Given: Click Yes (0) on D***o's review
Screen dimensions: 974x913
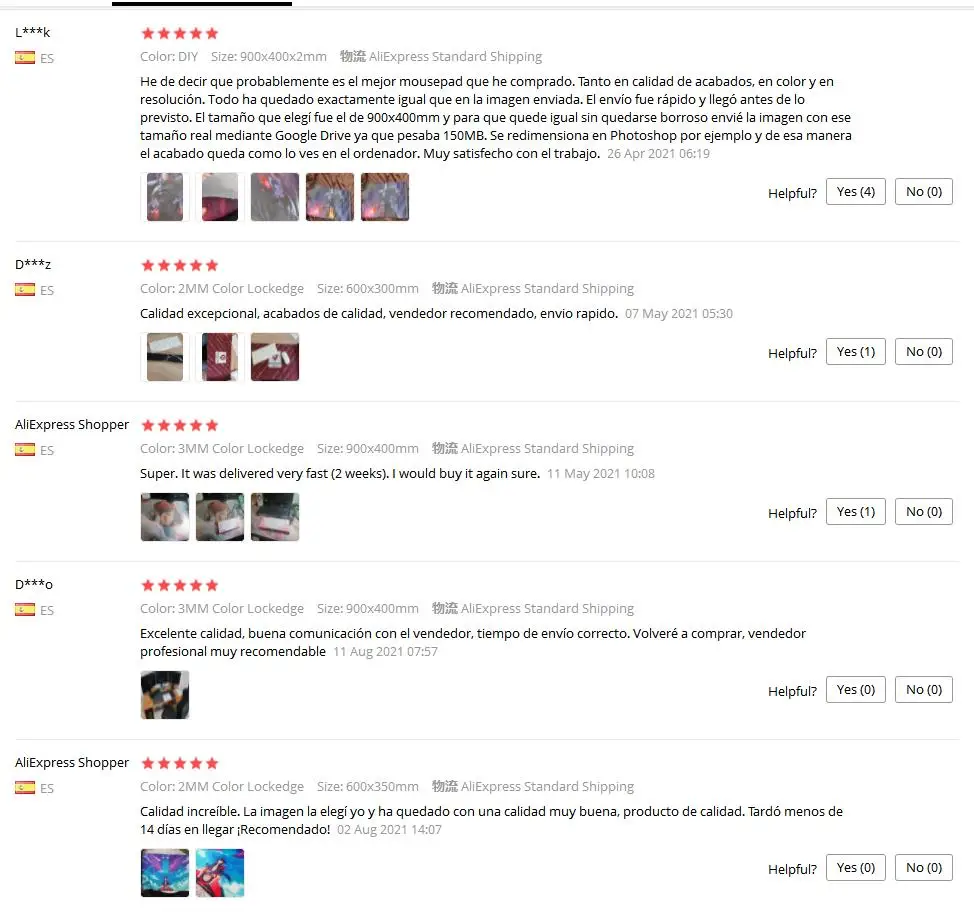Looking at the screenshot, I should (x=855, y=689).
